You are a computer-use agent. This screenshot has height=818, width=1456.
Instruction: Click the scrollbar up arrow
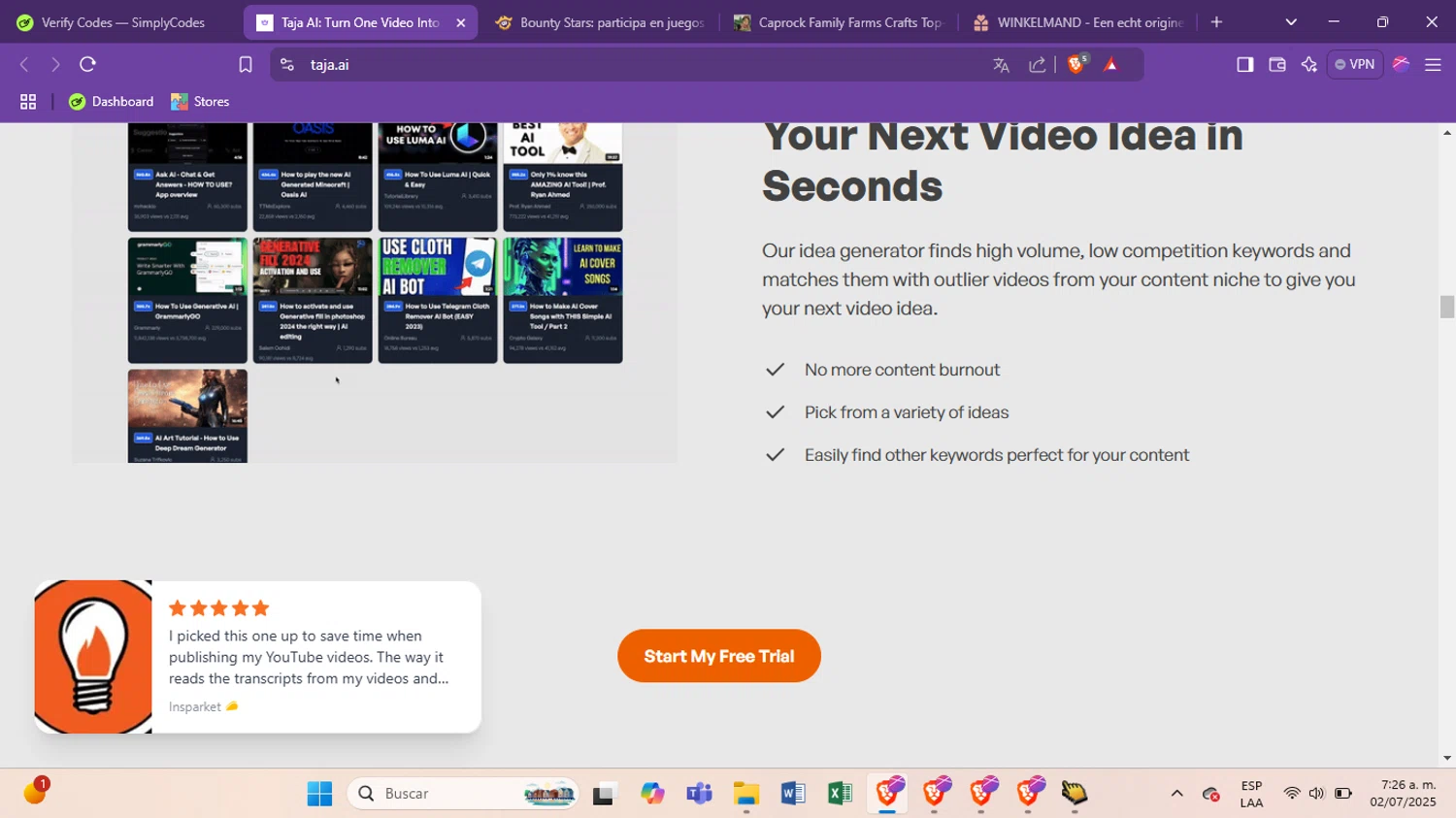1447,132
